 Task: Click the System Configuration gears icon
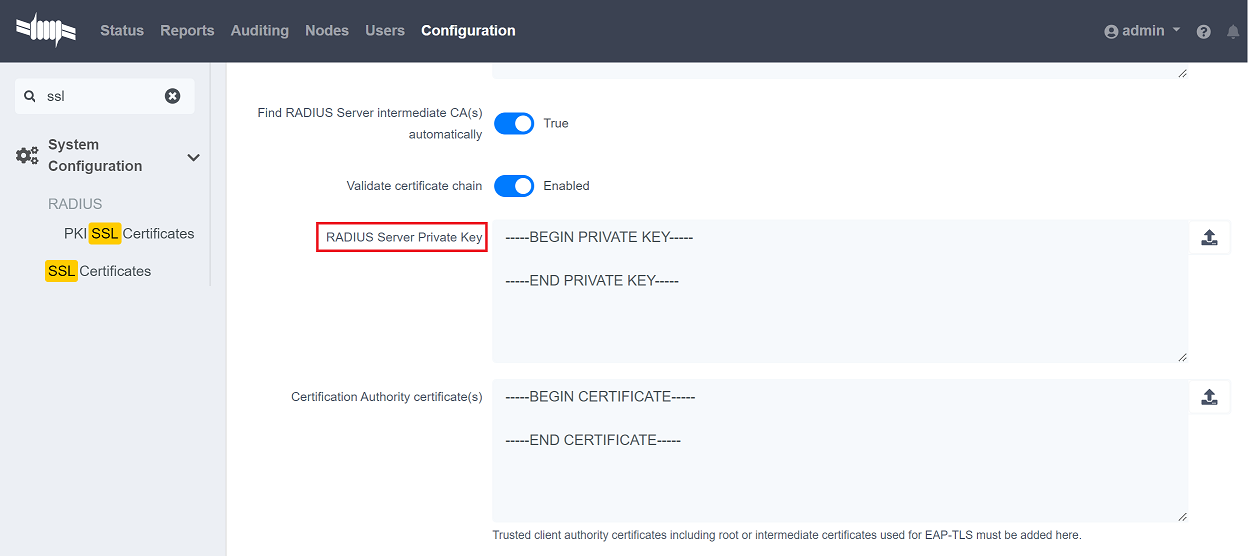(27, 156)
